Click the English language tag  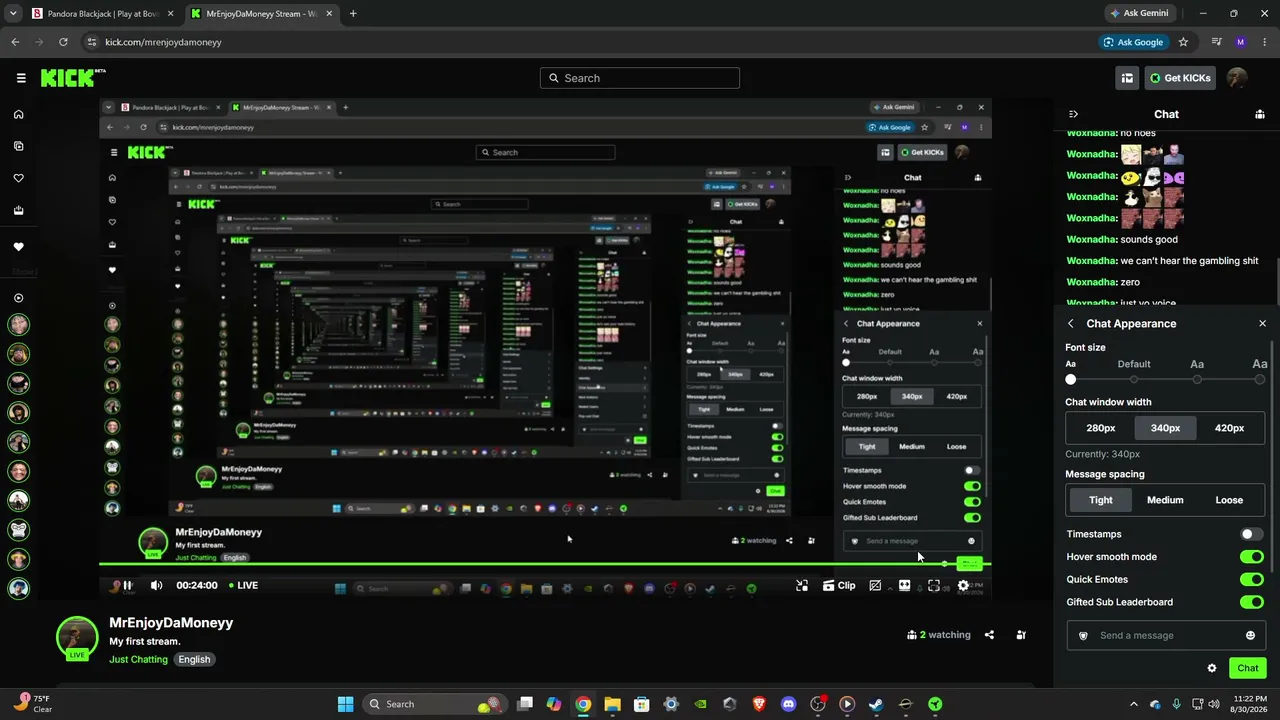(194, 660)
